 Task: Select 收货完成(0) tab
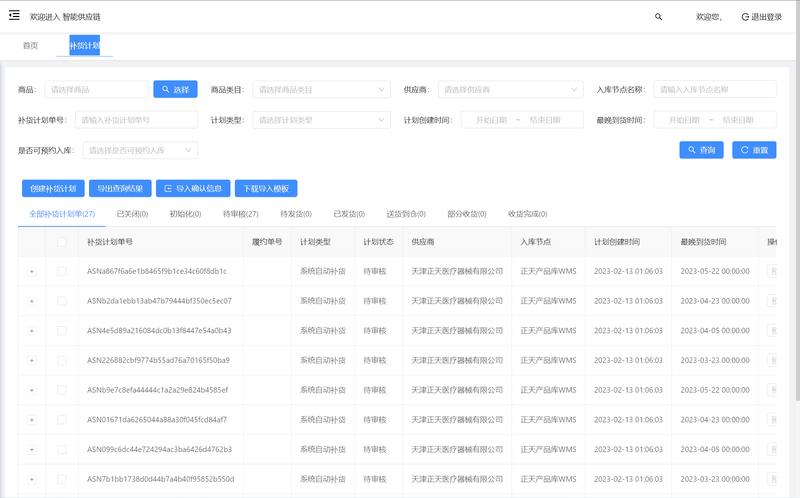tap(528, 214)
